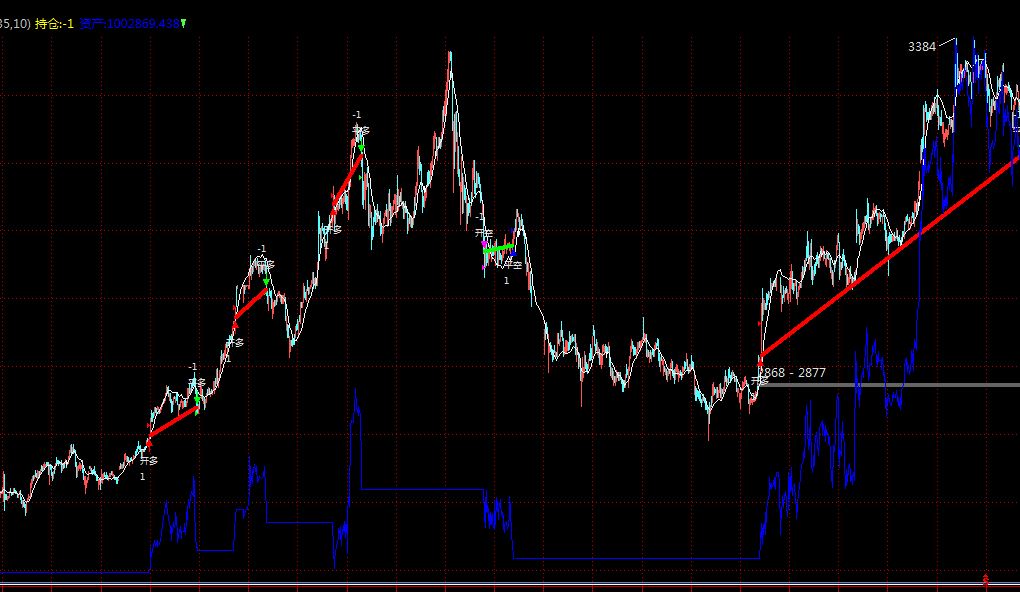Click the green arrow after the 资产 value
Viewport: 1020px width, 592px height.
183,23
